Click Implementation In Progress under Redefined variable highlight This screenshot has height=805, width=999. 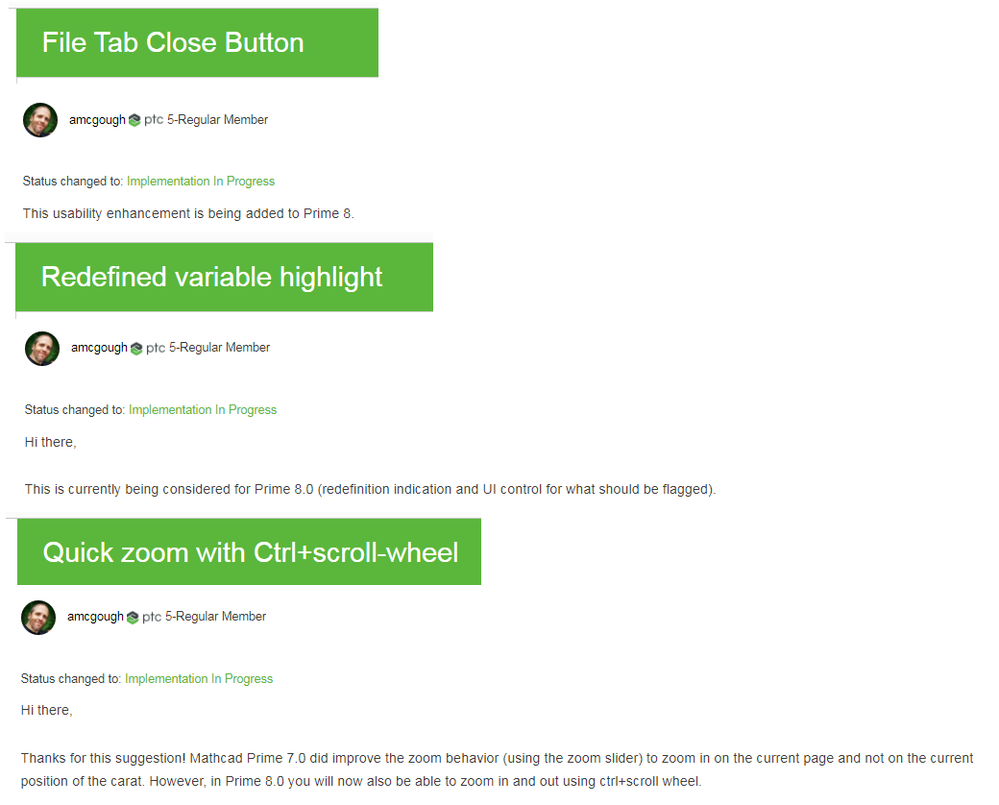[203, 410]
